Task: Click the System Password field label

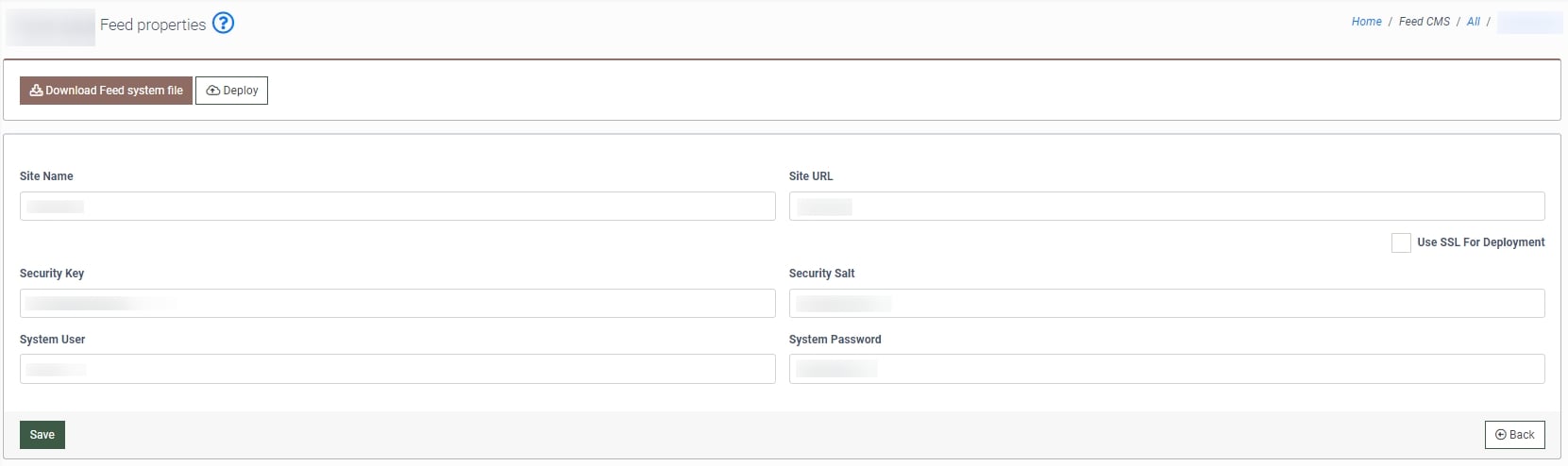Action: [x=835, y=340]
